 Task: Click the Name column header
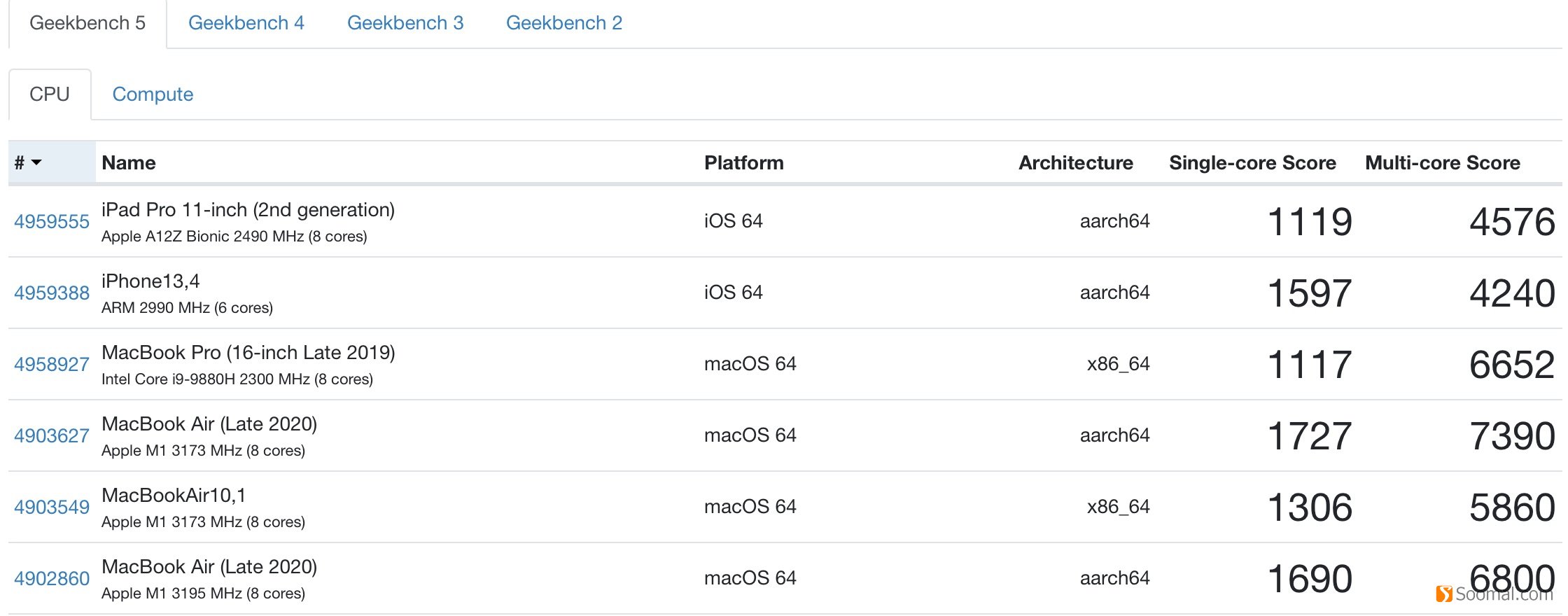click(x=129, y=163)
